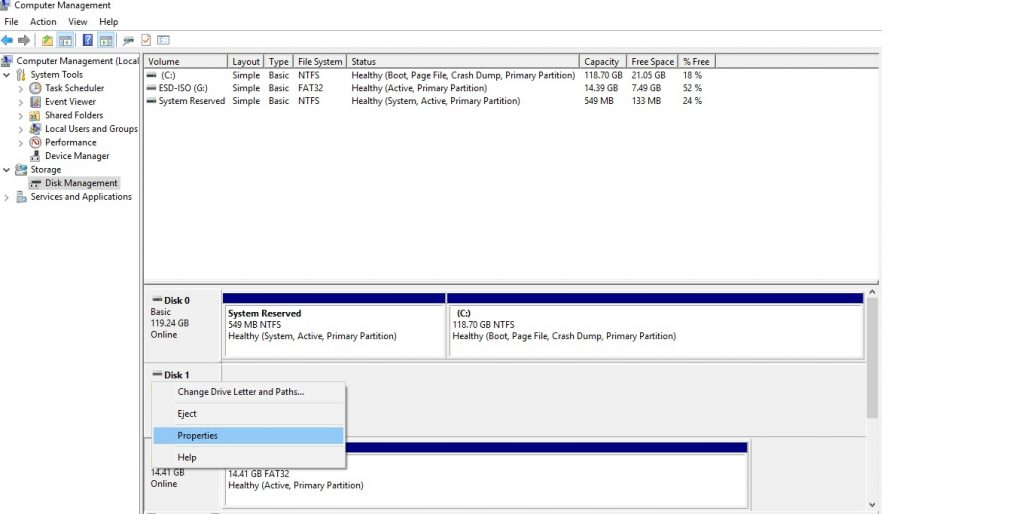This screenshot has height=514, width=1024.
Task: Select the System Reserved 549 MB partition block
Action: tap(334, 325)
